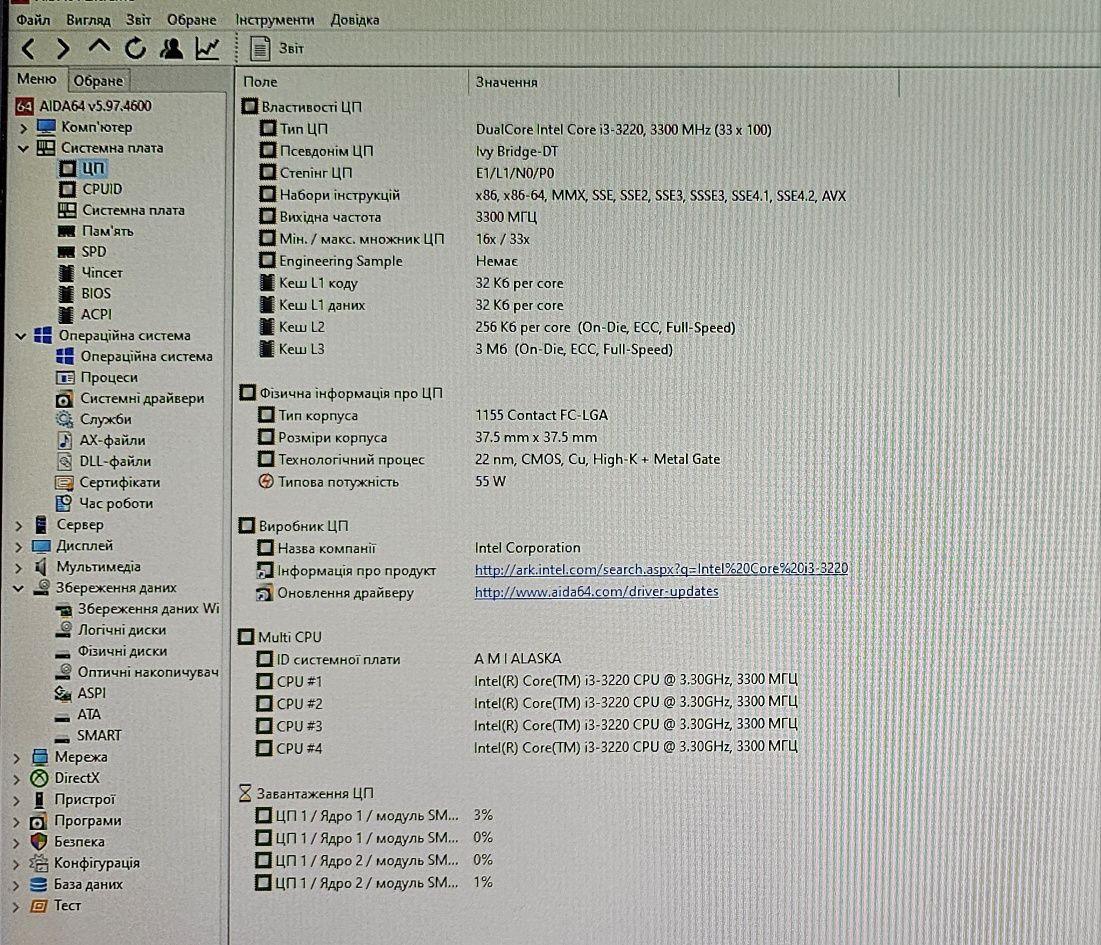Open the Звіт menu in menu bar
The width and height of the screenshot is (1101, 945).
pyautogui.click(x=138, y=20)
